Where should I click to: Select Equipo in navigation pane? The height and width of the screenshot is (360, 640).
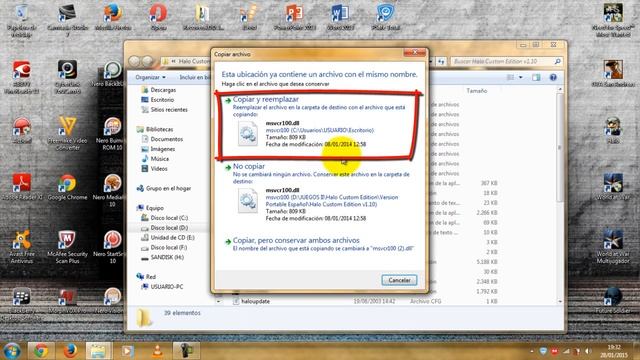pyautogui.click(x=150, y=208)
